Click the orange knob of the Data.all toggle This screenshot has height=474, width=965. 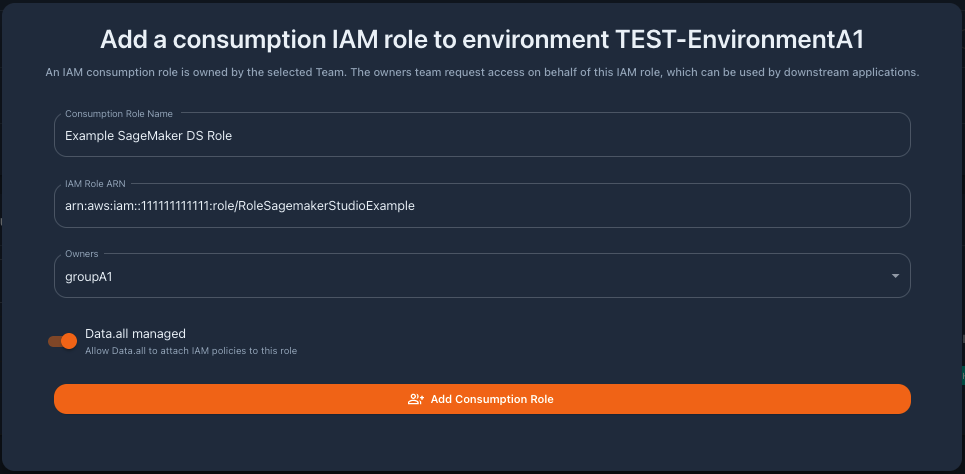pyautogui.click(x=69, y=341)
